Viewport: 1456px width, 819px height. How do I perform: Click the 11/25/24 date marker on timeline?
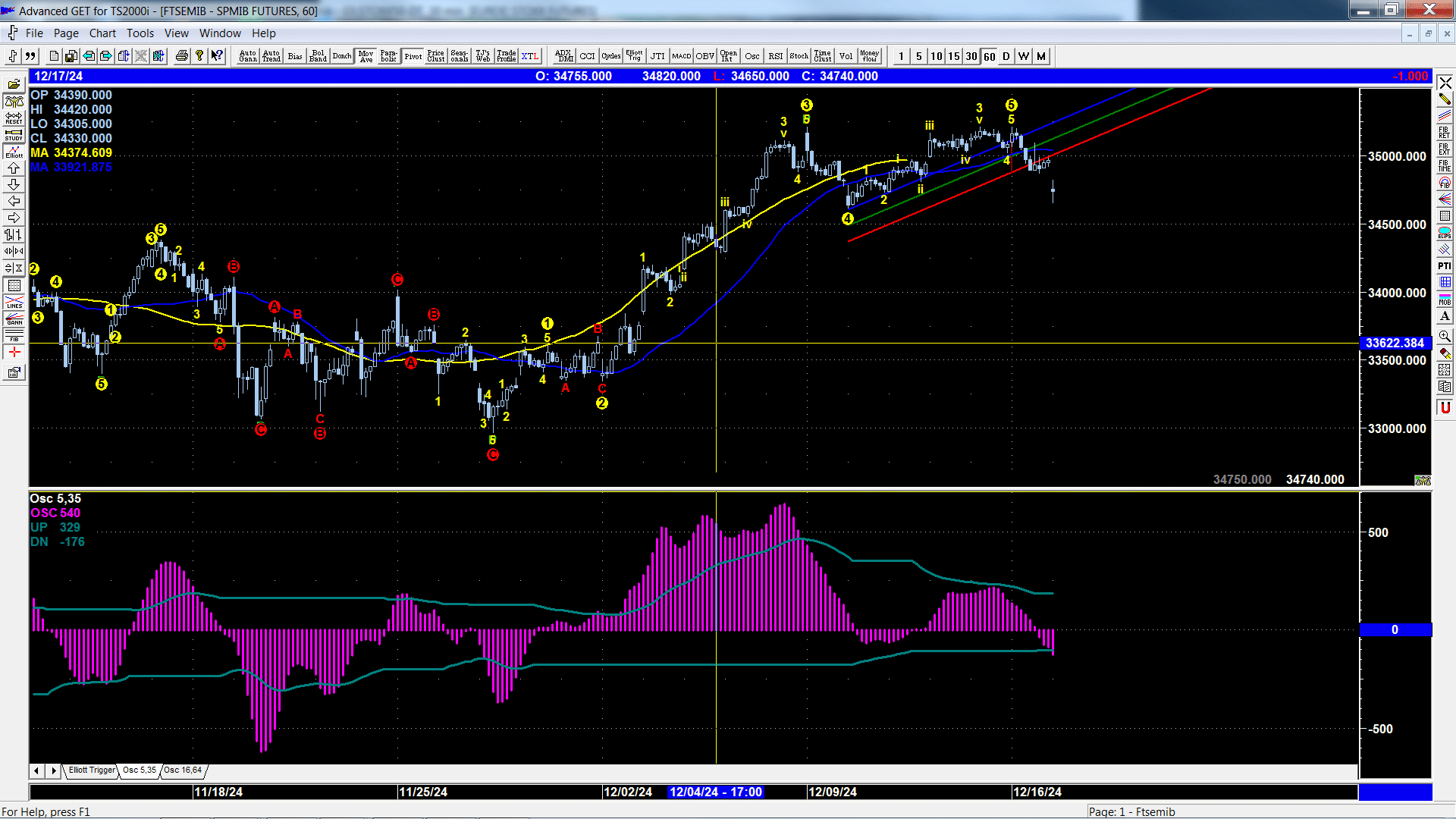point(422,792)
